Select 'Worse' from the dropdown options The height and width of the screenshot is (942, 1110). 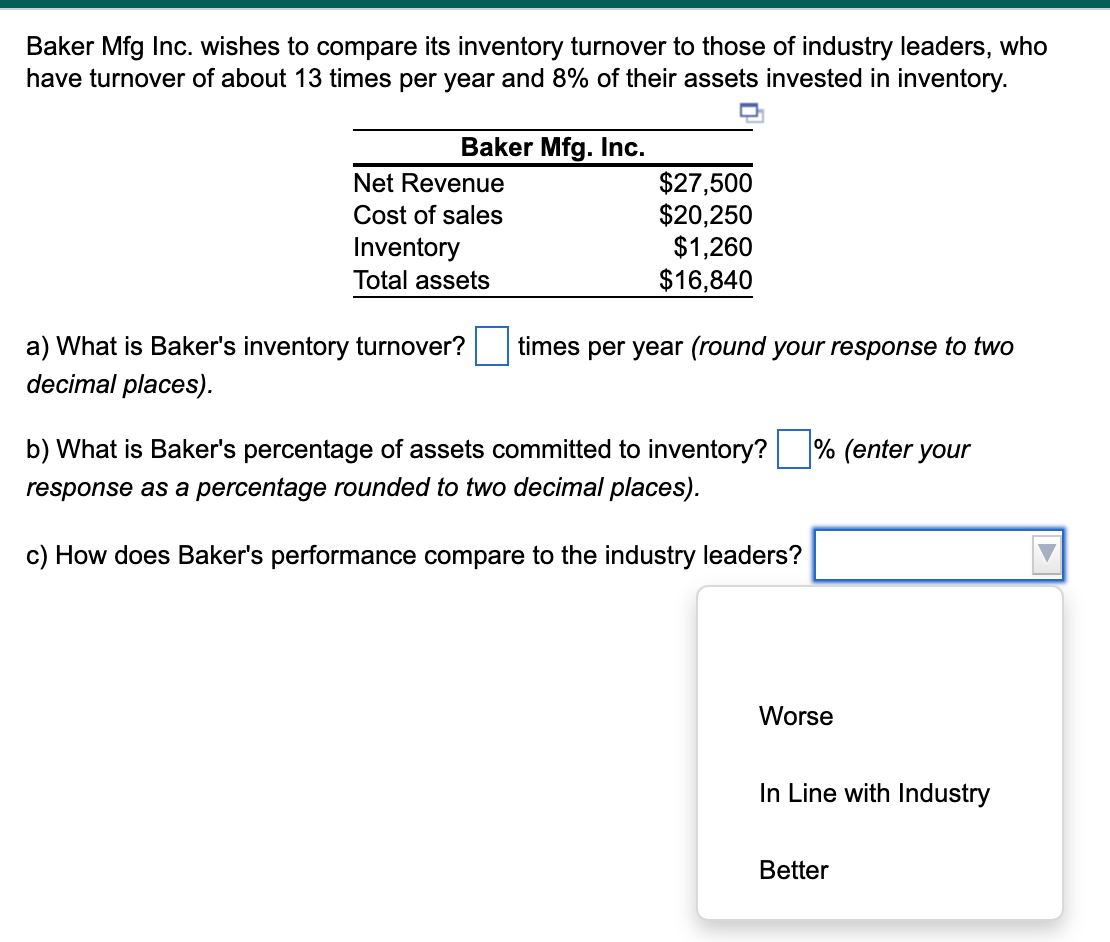[796, 716]
